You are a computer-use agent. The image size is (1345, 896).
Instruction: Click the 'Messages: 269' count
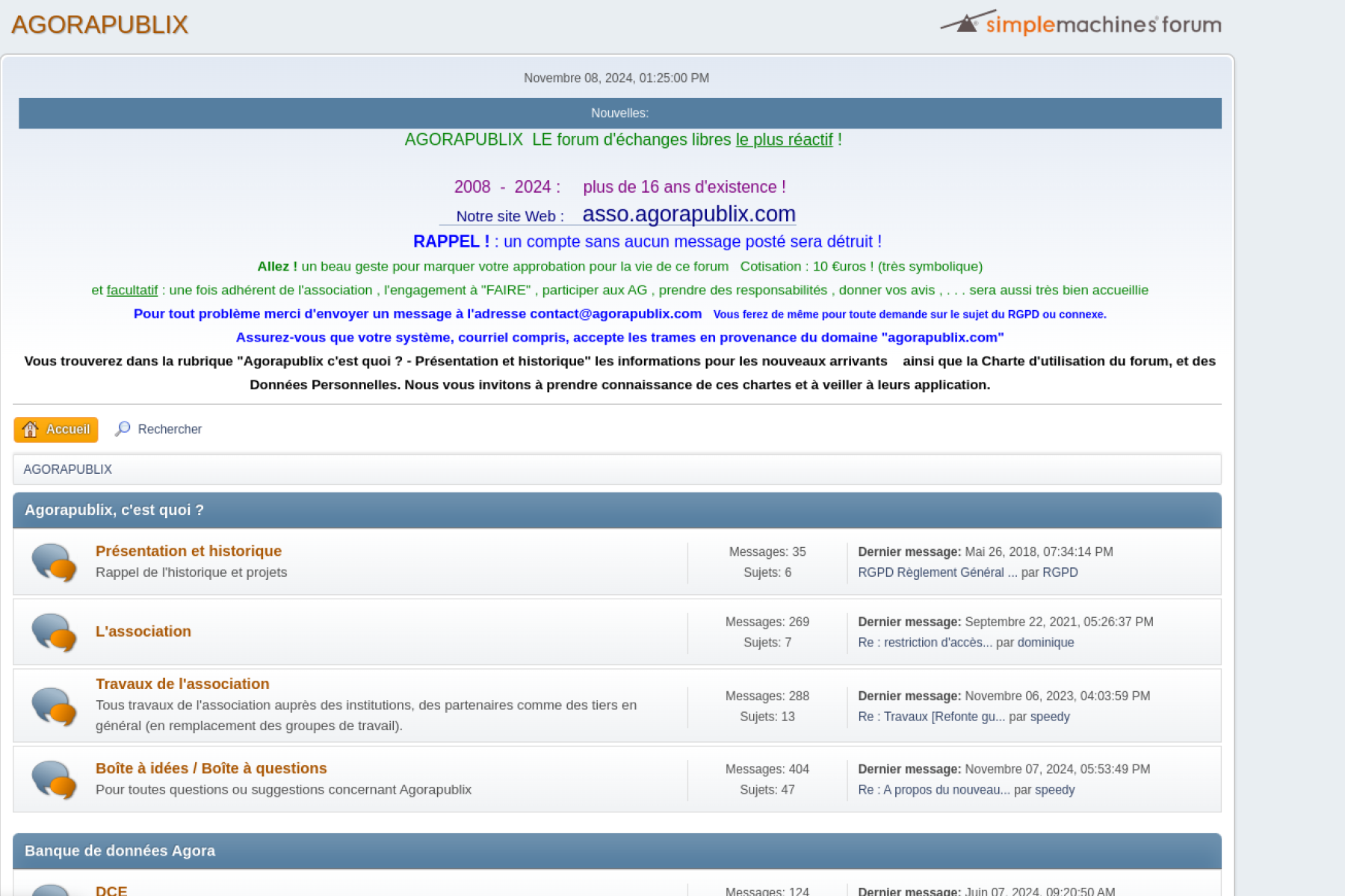pos(767,622)
